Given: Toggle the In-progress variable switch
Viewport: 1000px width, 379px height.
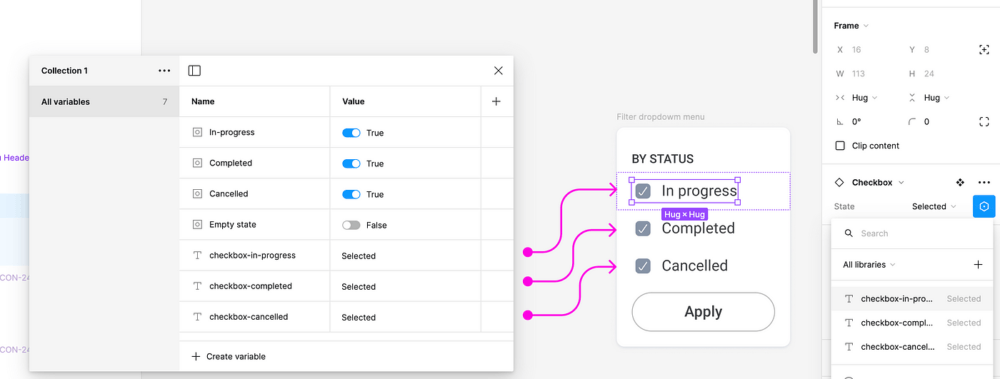Looking at the screenshot, I should (351, 133).
